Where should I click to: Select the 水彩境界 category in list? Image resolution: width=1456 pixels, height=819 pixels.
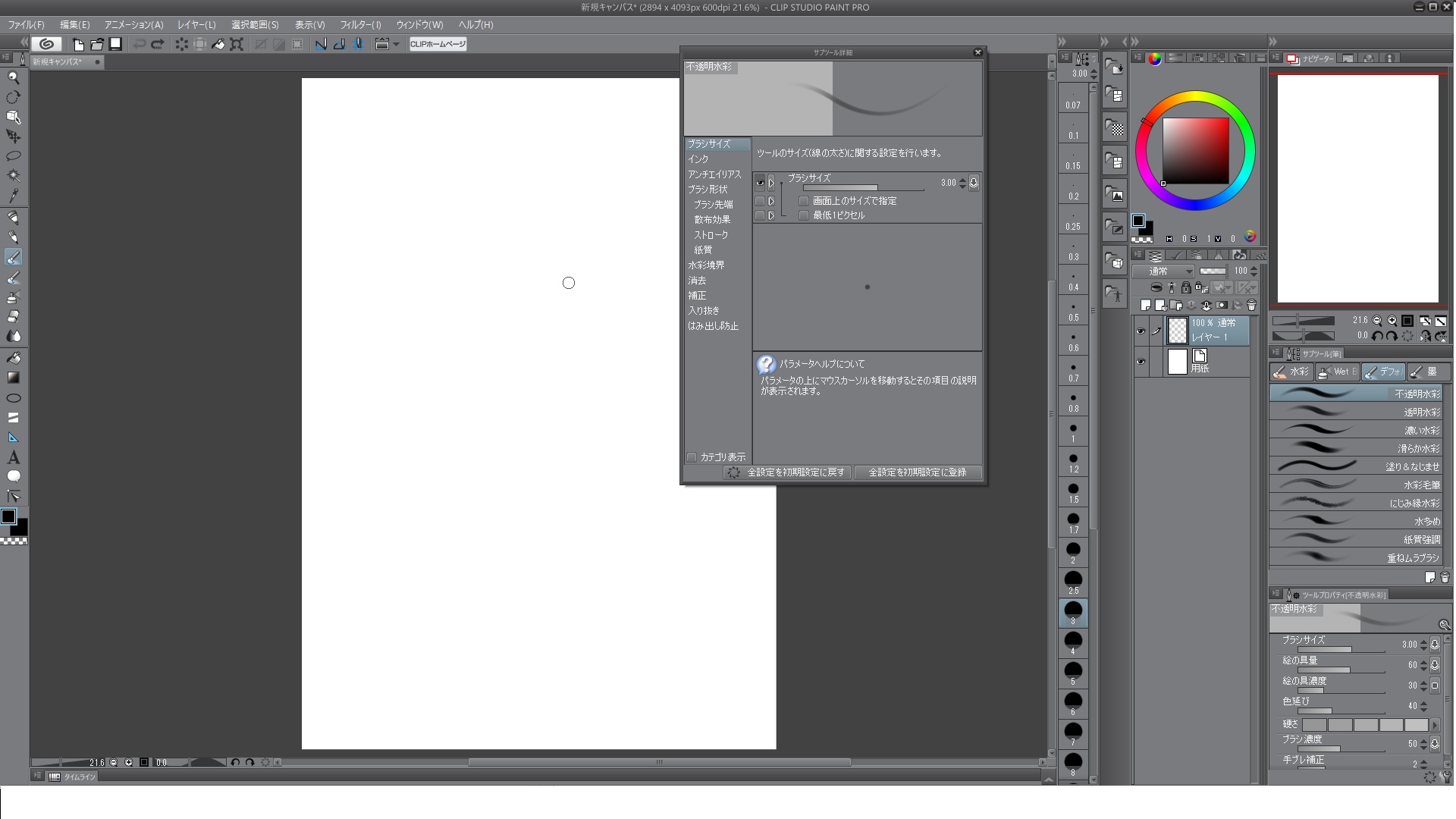coord(706,265)
